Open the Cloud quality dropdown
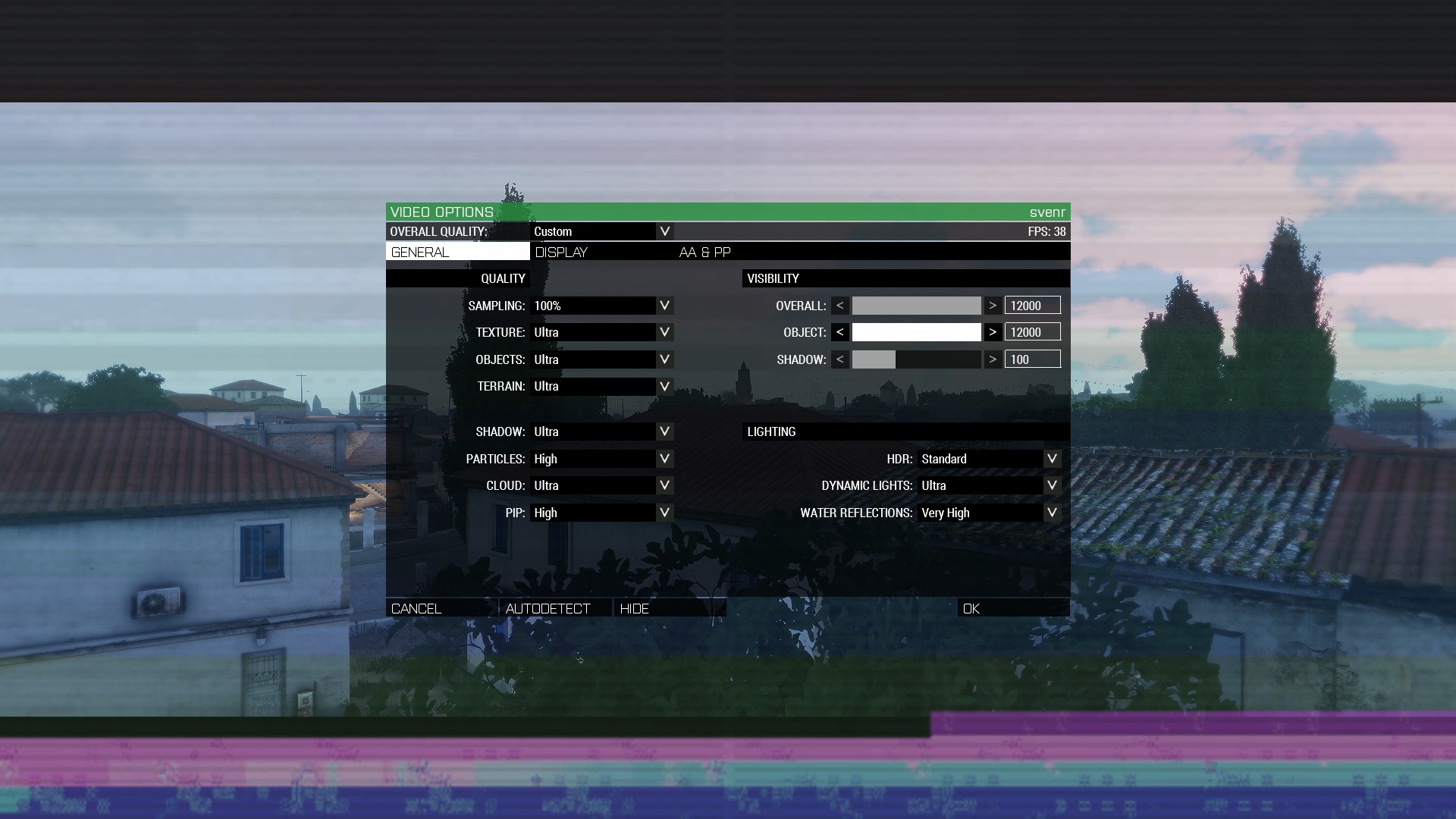 [601, 485]
